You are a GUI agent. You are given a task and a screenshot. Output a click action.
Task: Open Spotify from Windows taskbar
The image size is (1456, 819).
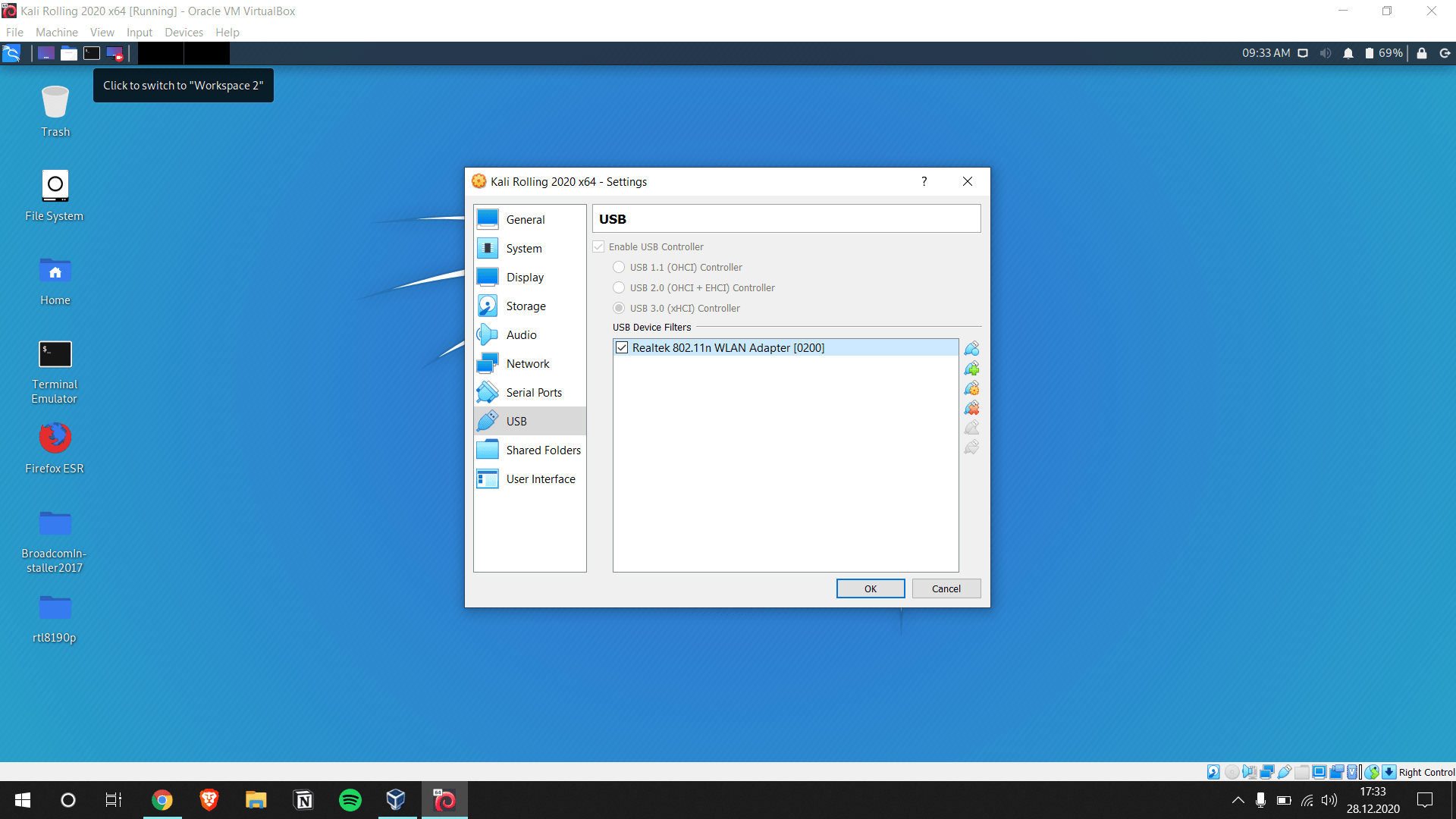350,799
